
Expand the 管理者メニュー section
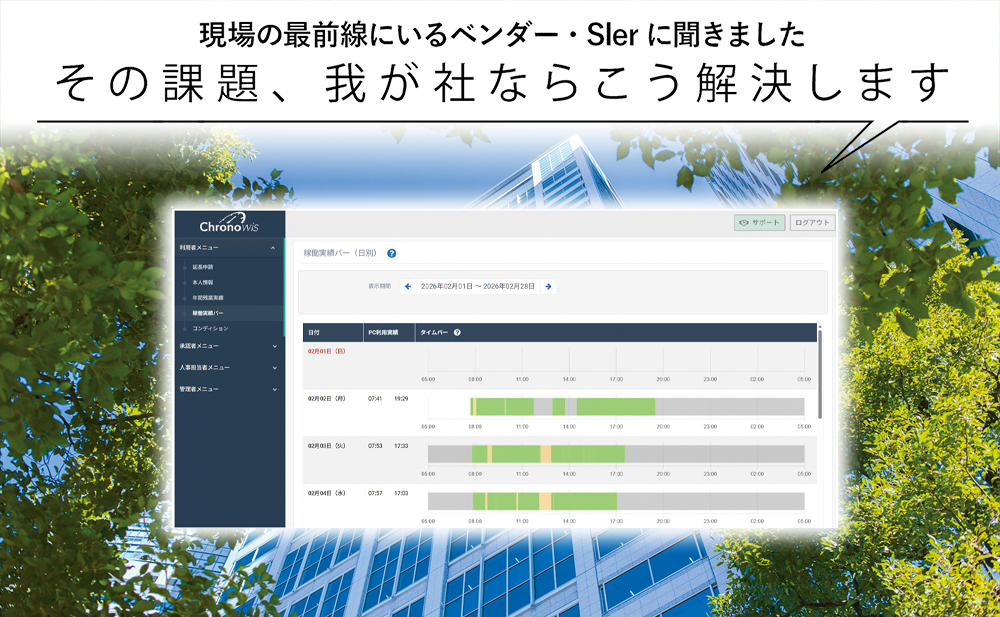[229, 389]
